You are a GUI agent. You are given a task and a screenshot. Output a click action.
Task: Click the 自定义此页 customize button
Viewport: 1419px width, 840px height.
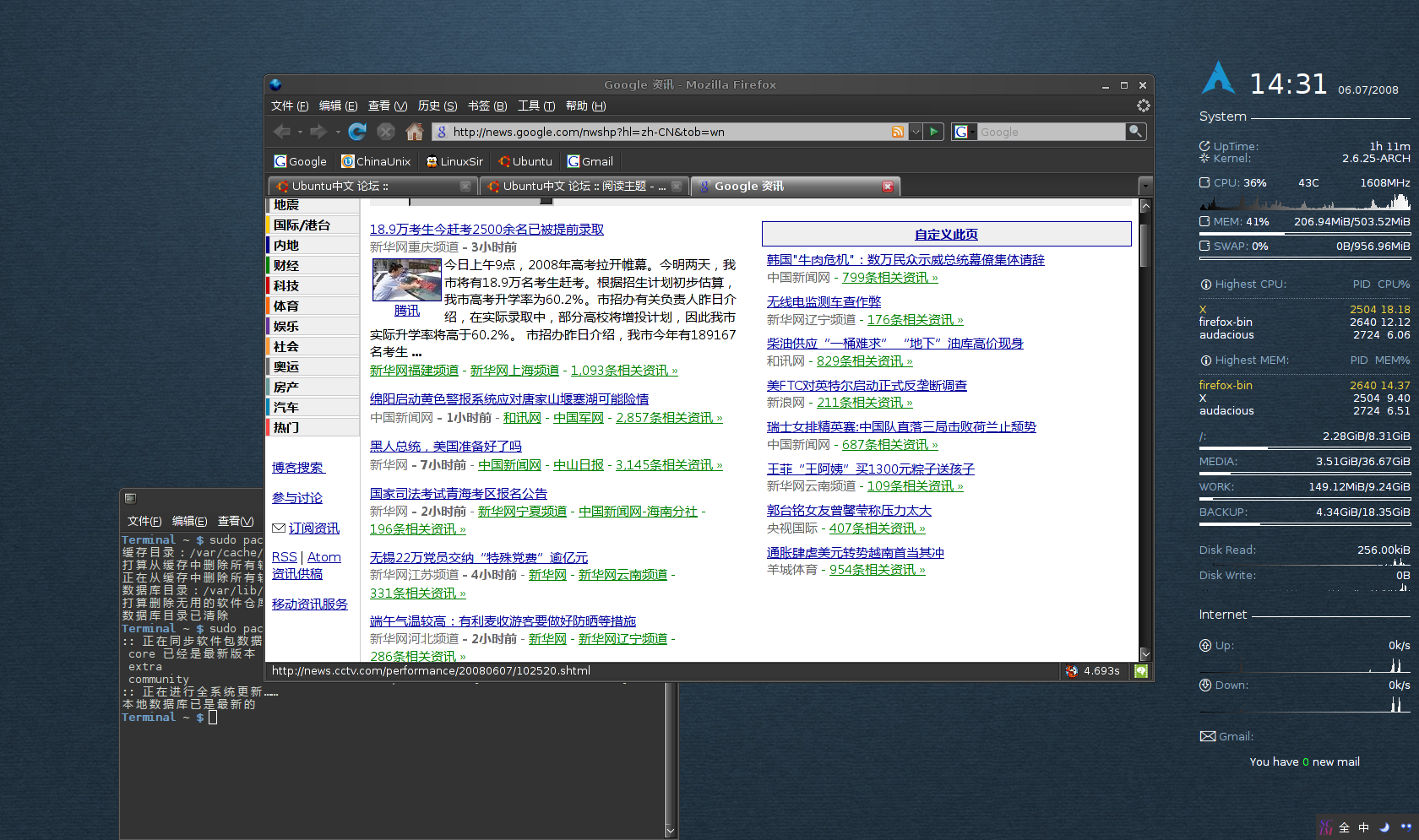(x=946, y=235)
